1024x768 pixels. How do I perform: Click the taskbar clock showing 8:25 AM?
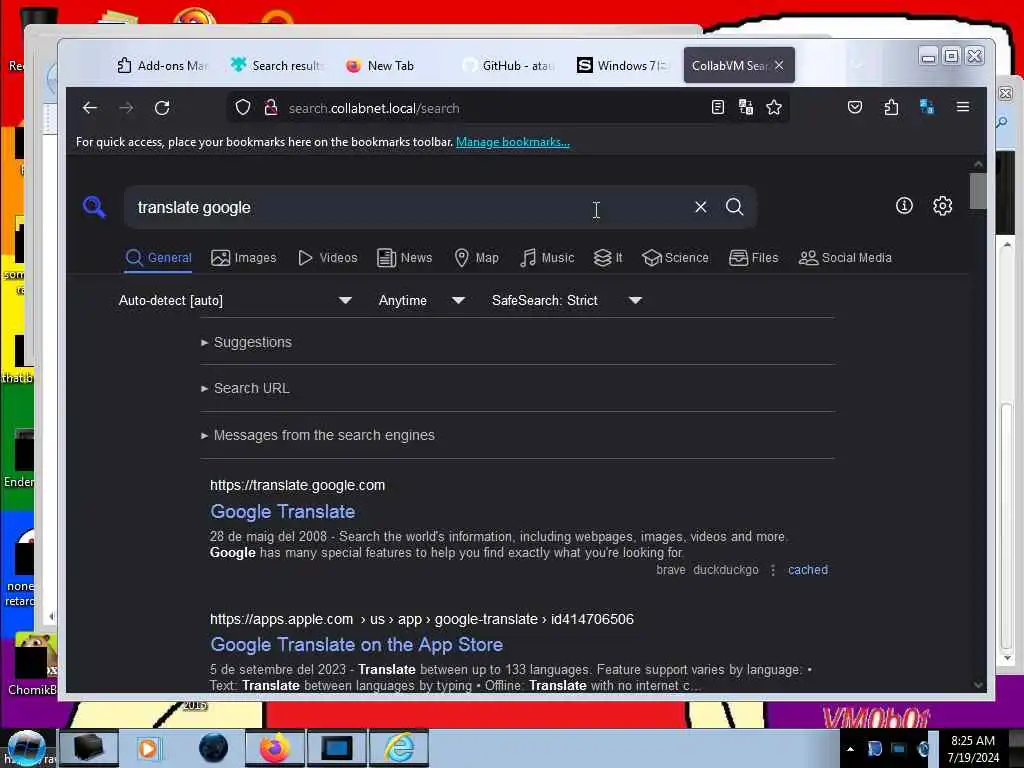[973, 749]
